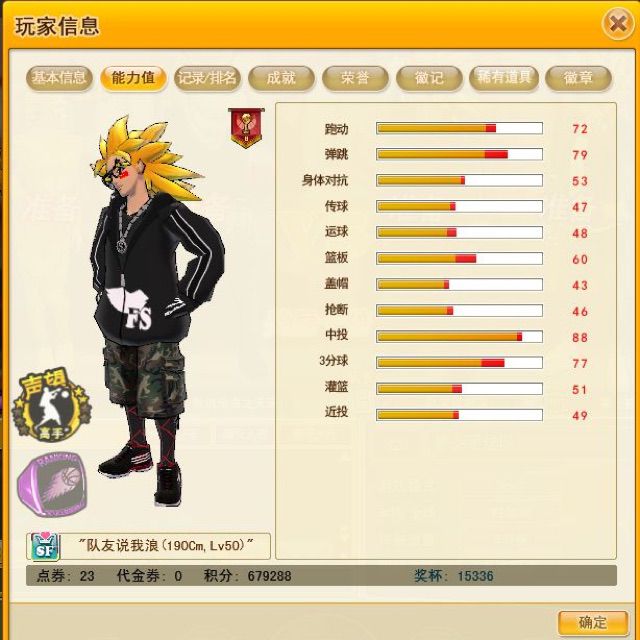
Task: Click the player name 队友说我浪 field
Action: [149, 546]
